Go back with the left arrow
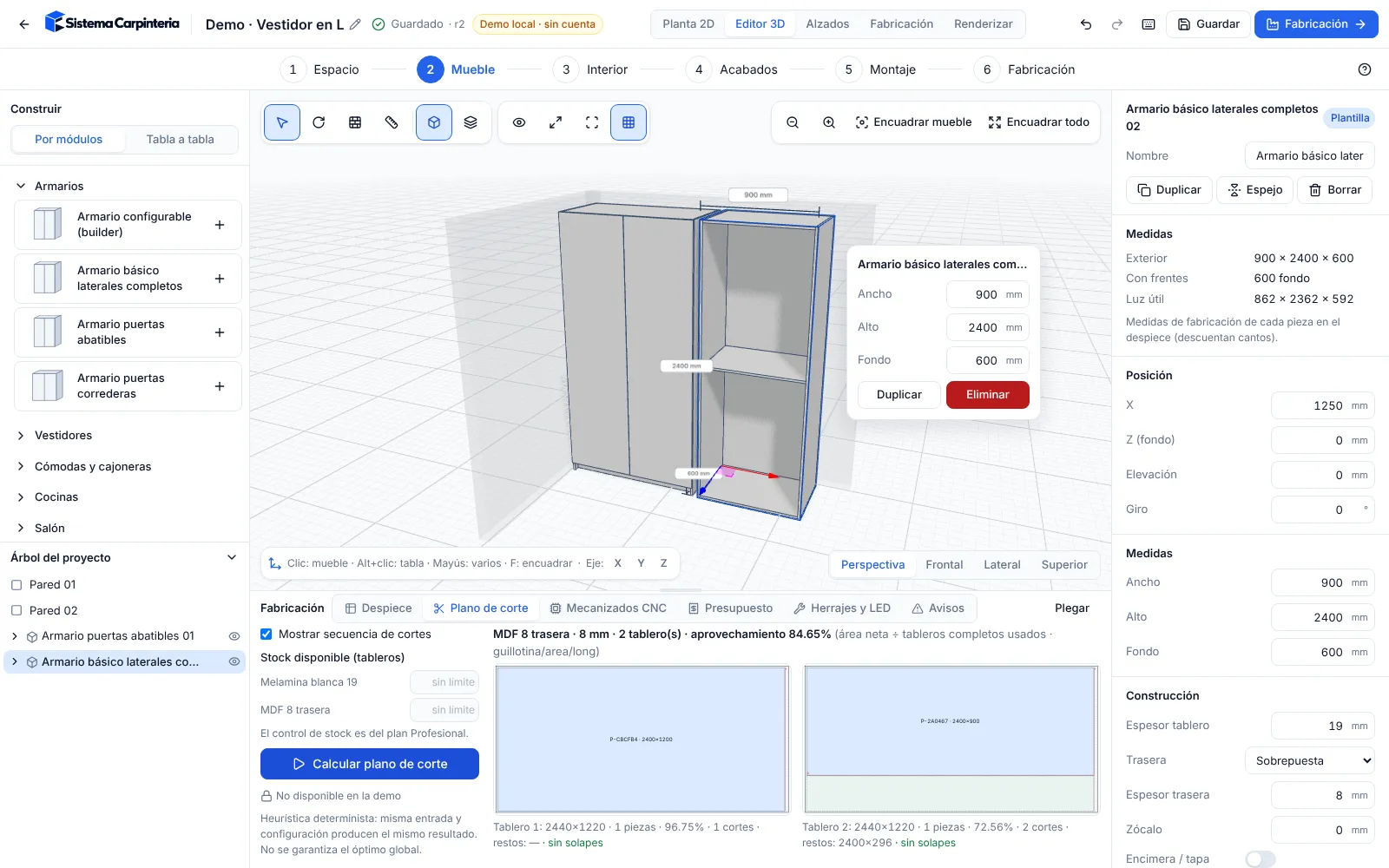Screen dimensions: 1389x868 (24, 24)
